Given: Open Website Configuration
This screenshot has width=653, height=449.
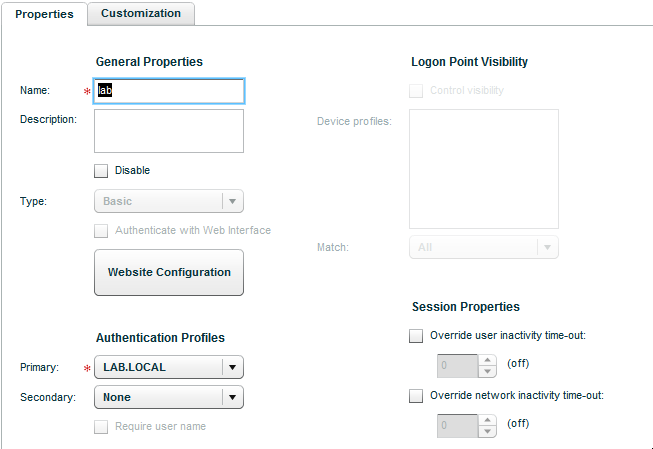Looking at the screenshot, I should 169,272.
